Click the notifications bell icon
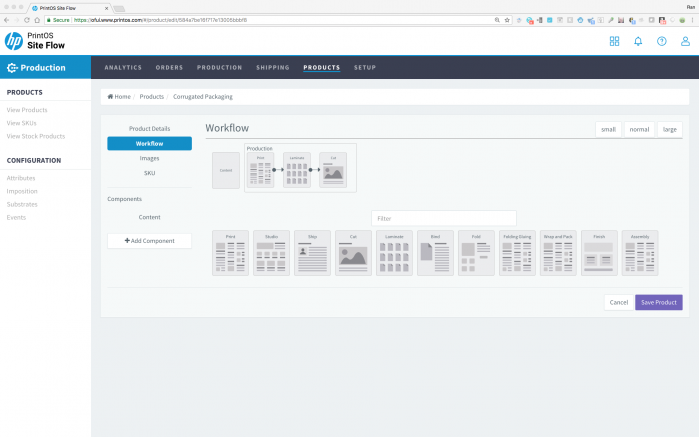This screenshot has height=437, width=699. click(638, 41)
